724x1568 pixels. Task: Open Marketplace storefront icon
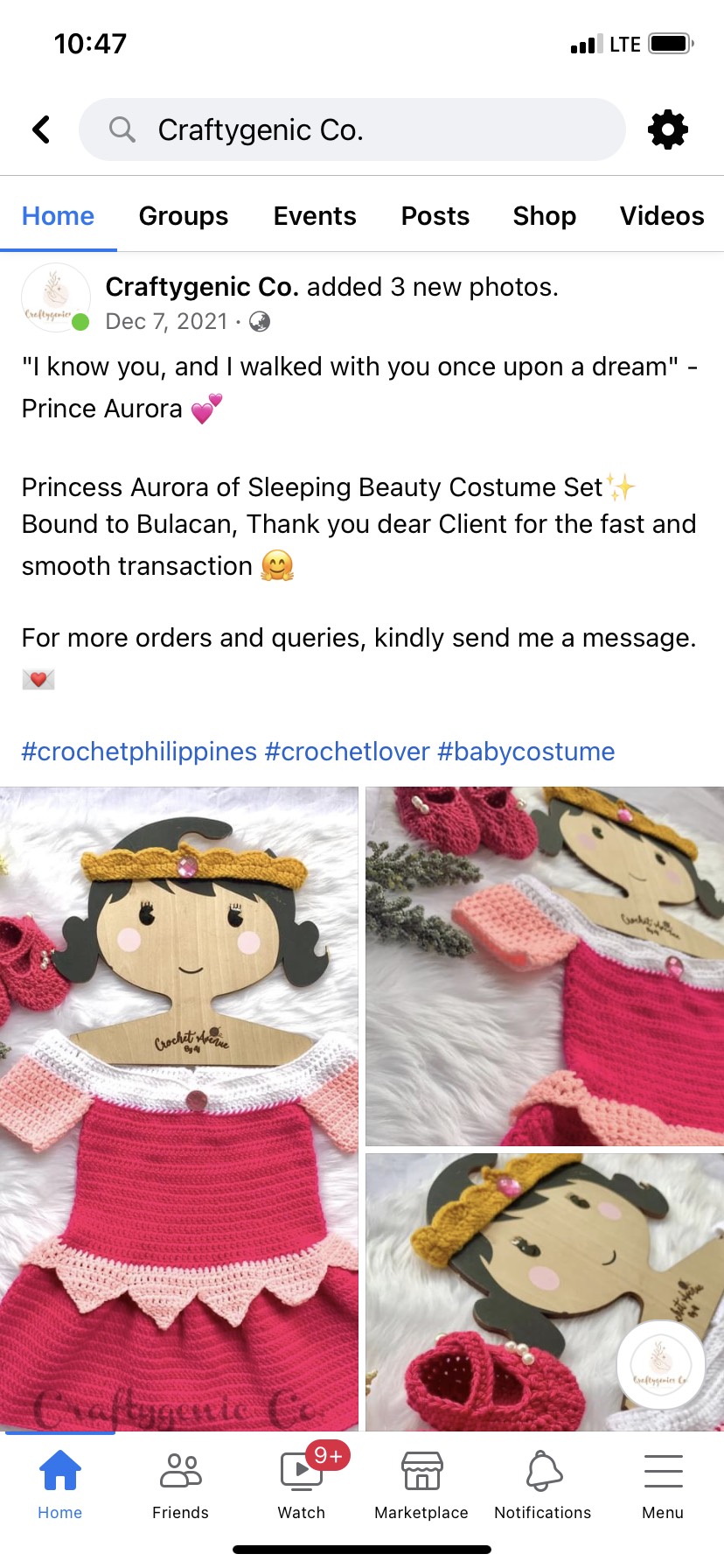coord(421,1472)
